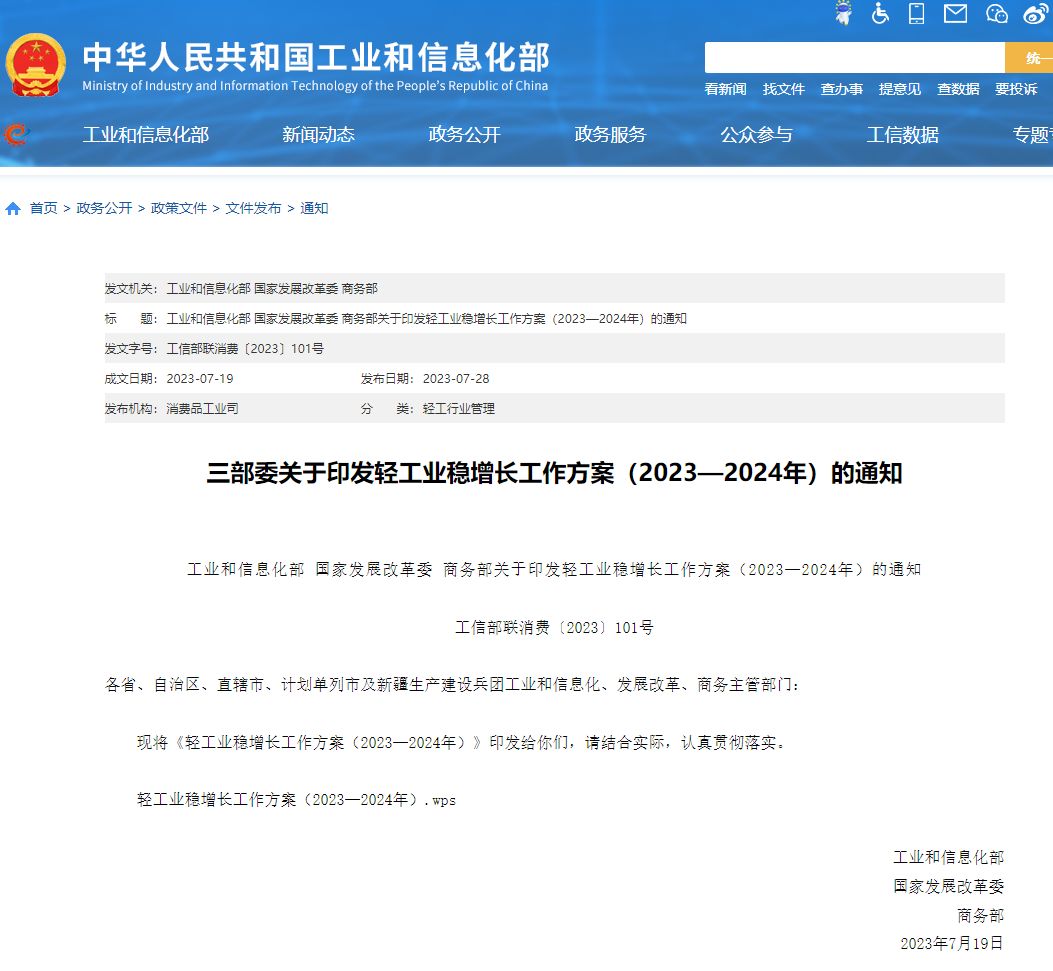Open the mail envelope icon
This screenshot has height=971, width=1053.
(x=955, y=13)
